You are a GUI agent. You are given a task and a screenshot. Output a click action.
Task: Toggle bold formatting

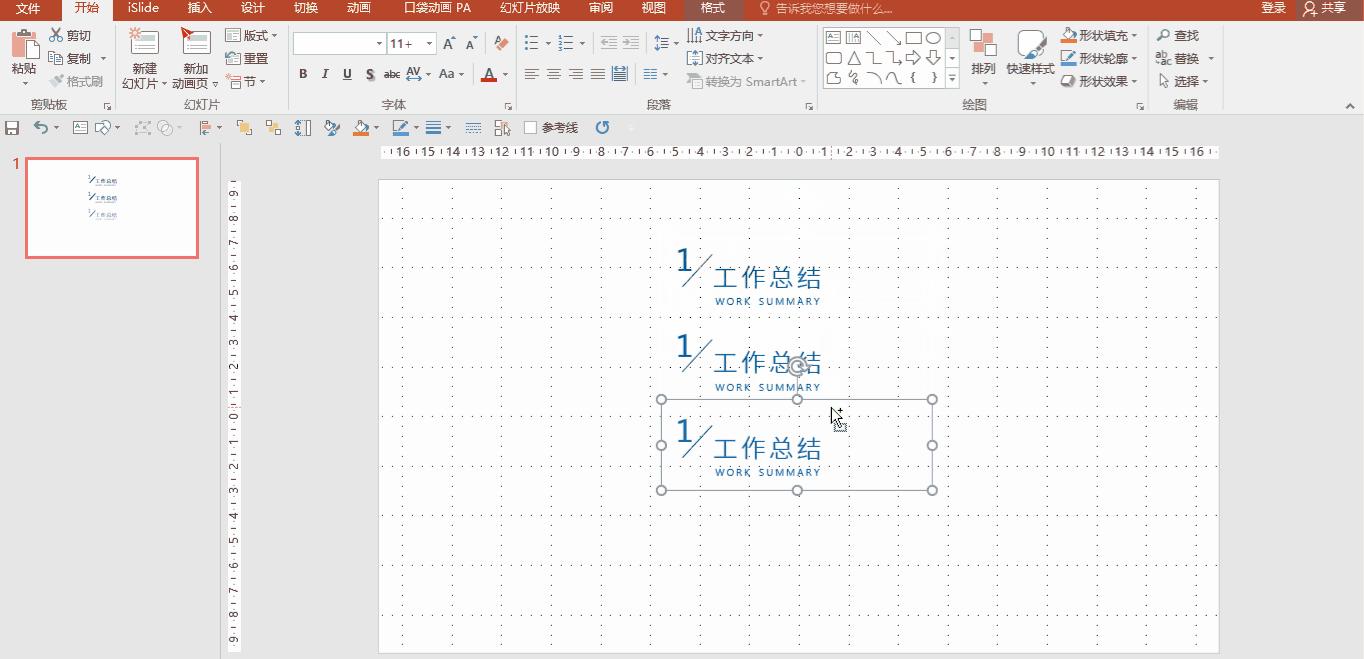click(x=303, y=74)
